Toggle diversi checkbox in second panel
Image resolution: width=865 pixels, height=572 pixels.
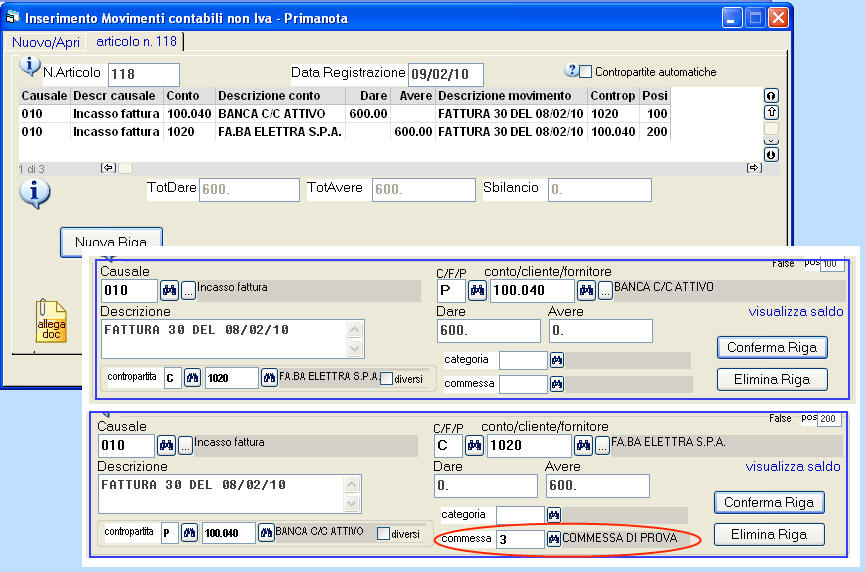[383, 534]
